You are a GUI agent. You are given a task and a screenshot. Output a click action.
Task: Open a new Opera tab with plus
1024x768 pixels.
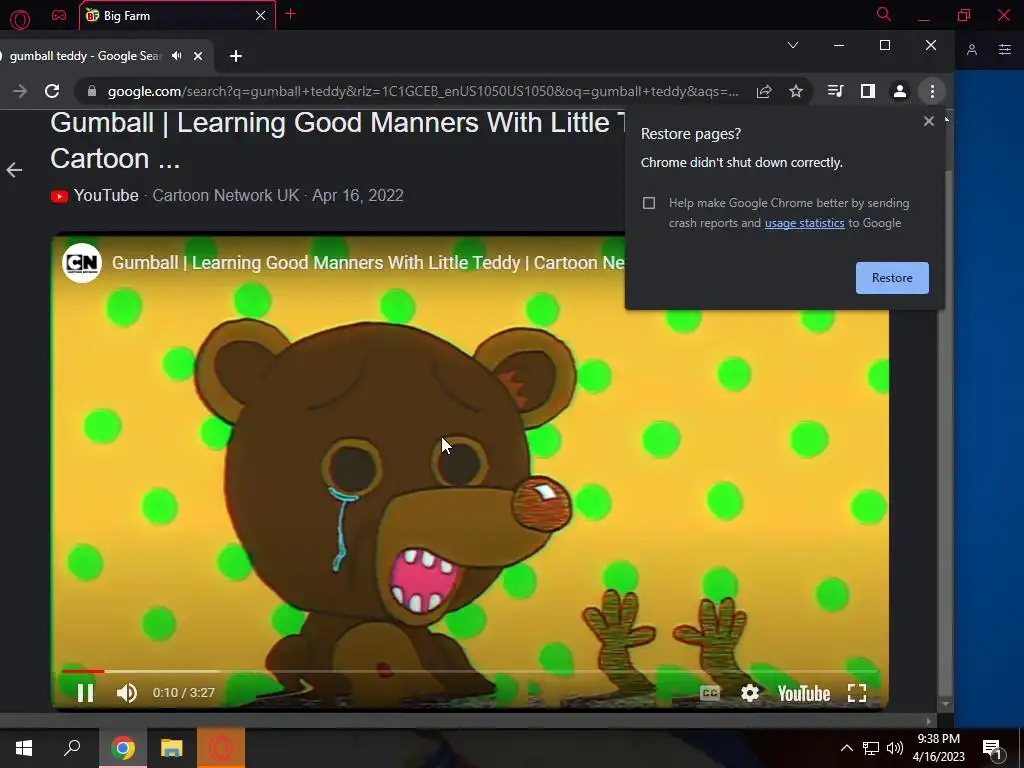(291, 14)
